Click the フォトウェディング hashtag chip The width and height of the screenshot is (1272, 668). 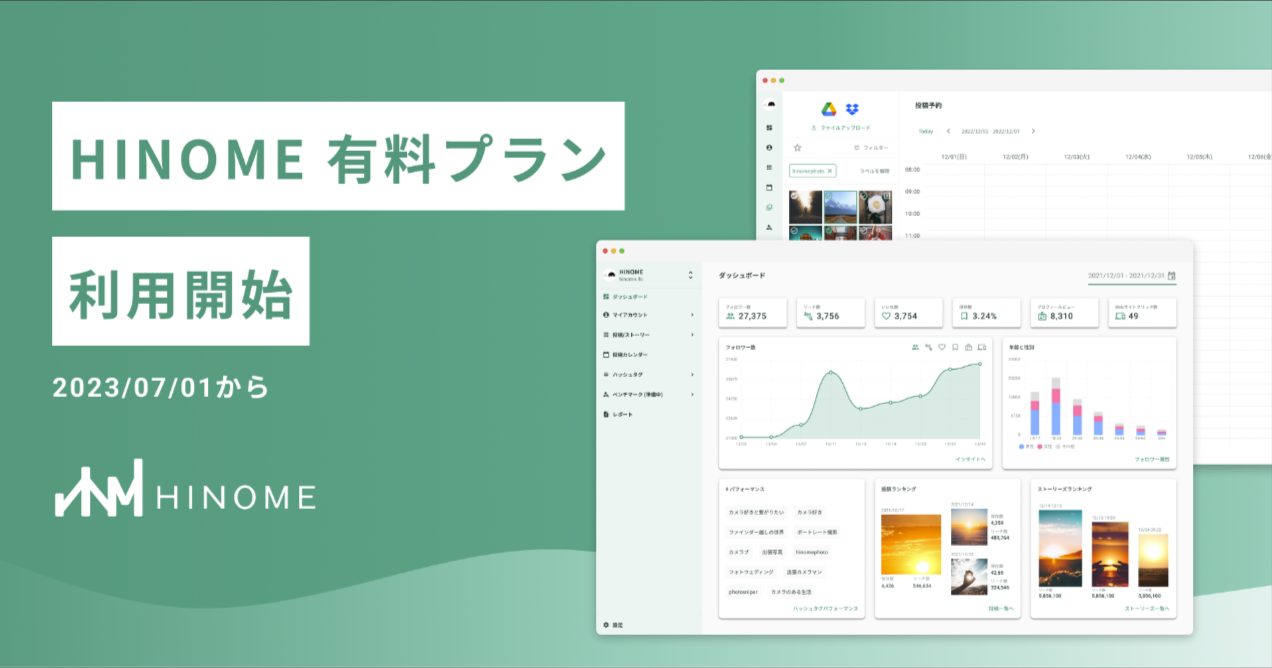(750, 572)
